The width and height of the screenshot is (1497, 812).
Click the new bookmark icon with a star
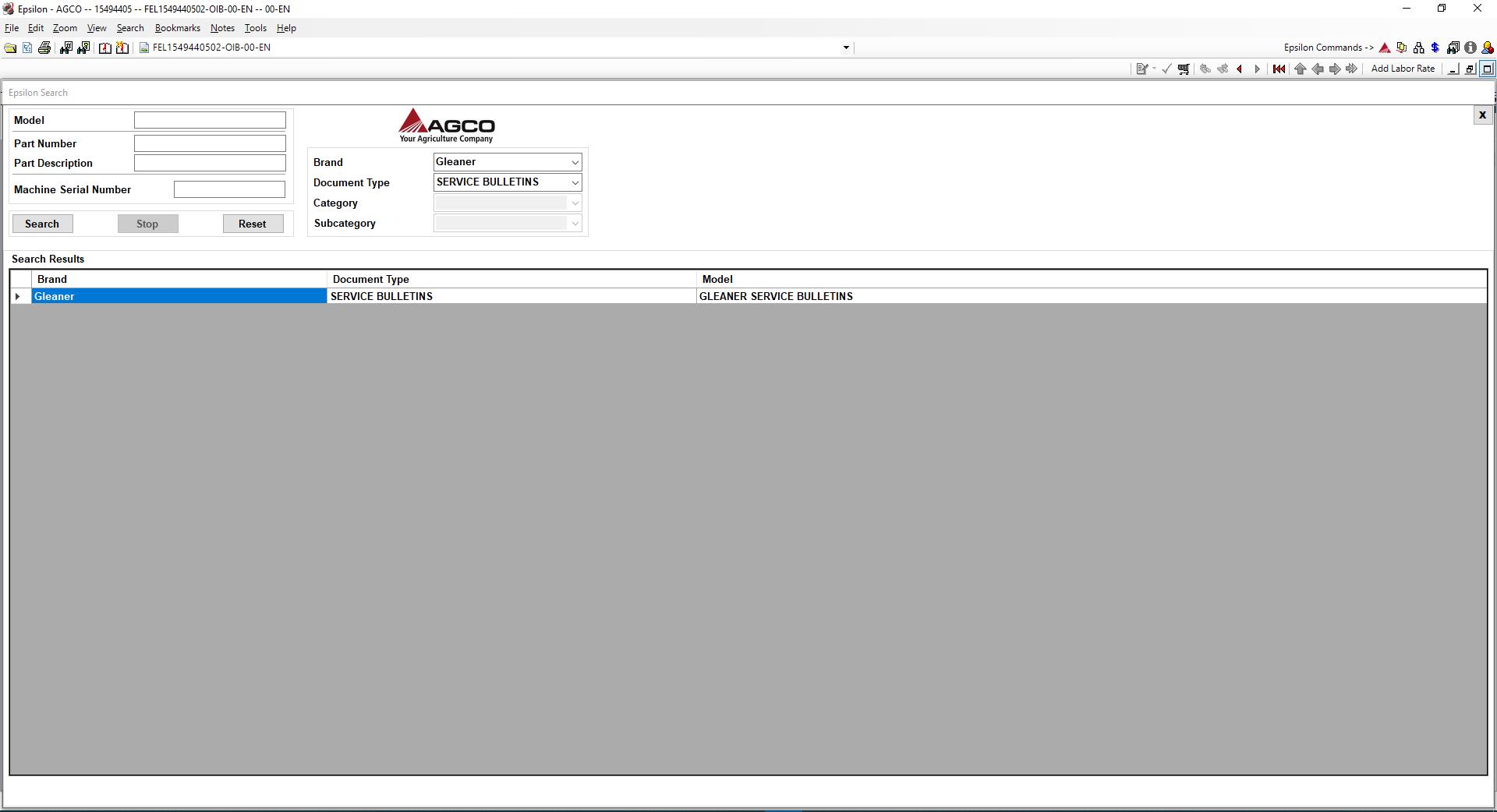(122, 48)
